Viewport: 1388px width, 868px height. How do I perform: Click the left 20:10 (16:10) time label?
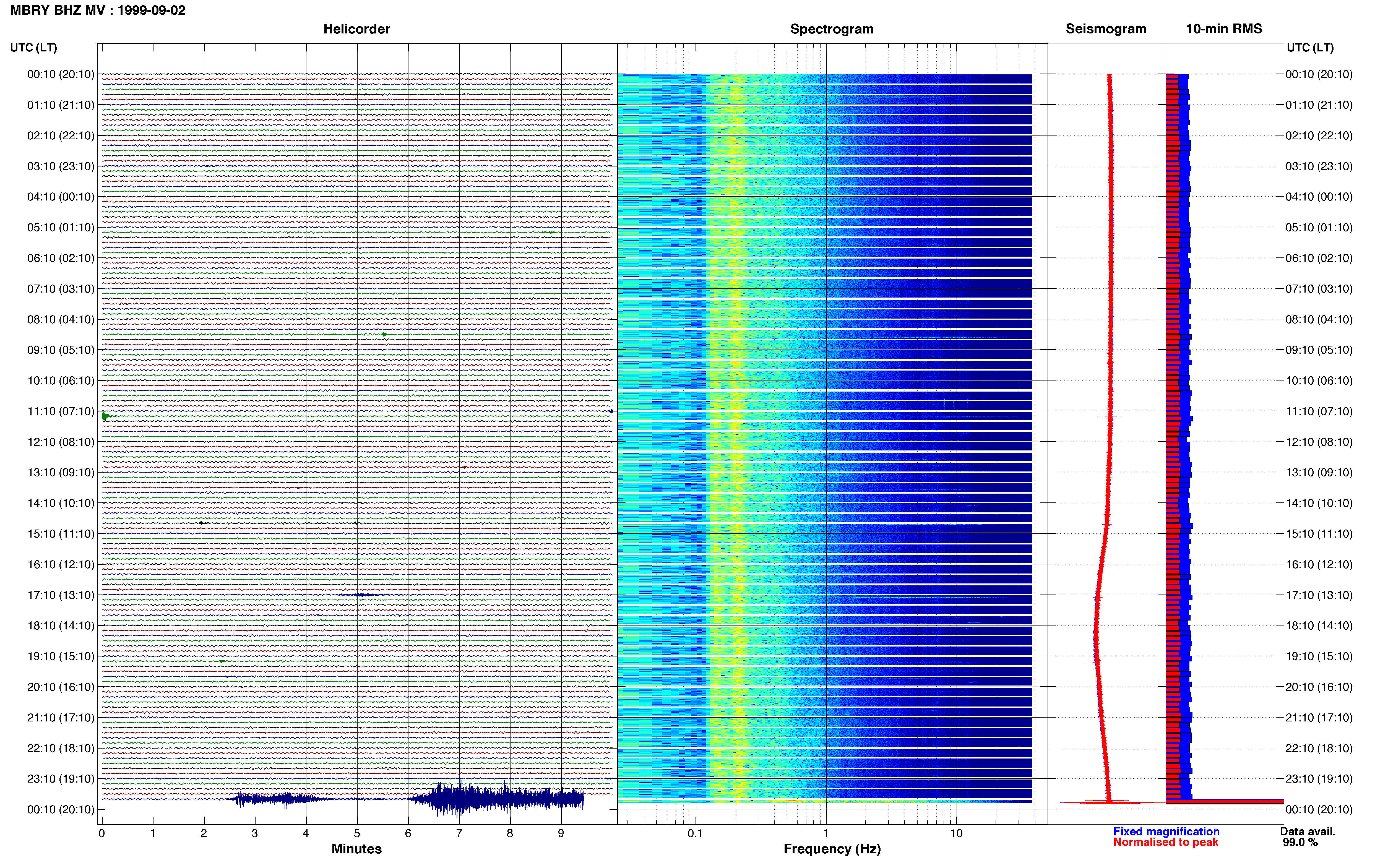(x=61, y=687)
